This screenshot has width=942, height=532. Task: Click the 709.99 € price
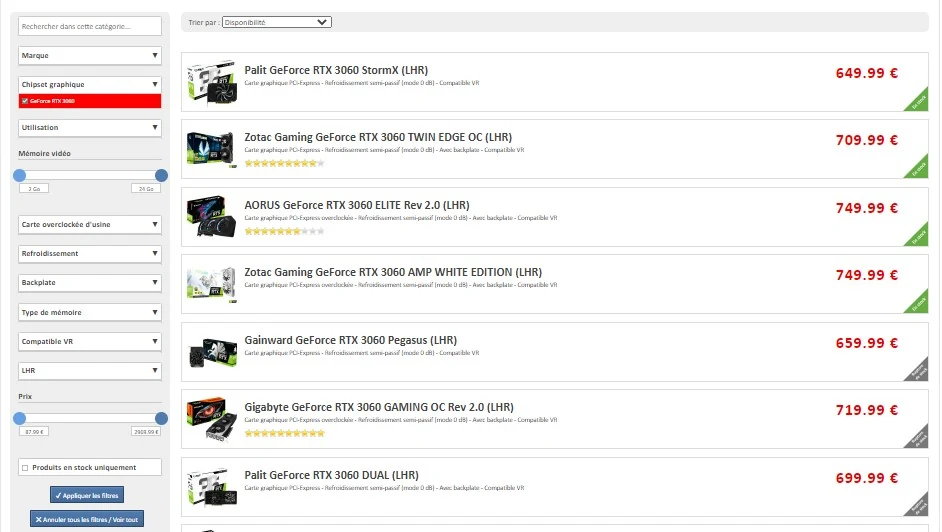point(866,140)
